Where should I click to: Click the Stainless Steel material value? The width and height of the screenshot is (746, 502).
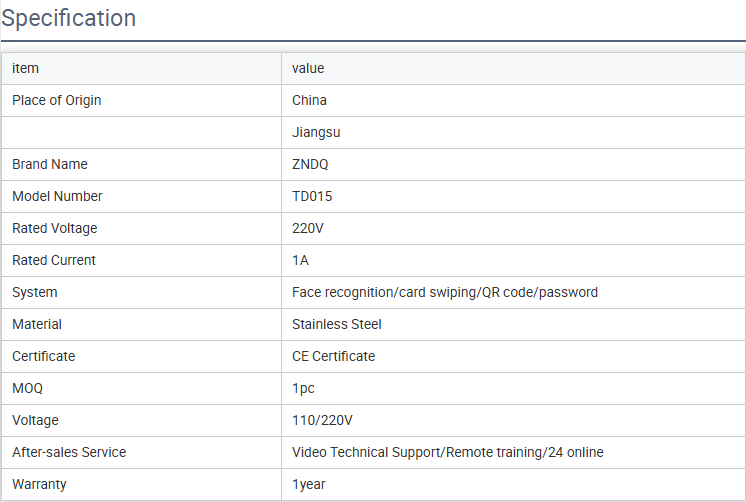(x=336, y=324)
